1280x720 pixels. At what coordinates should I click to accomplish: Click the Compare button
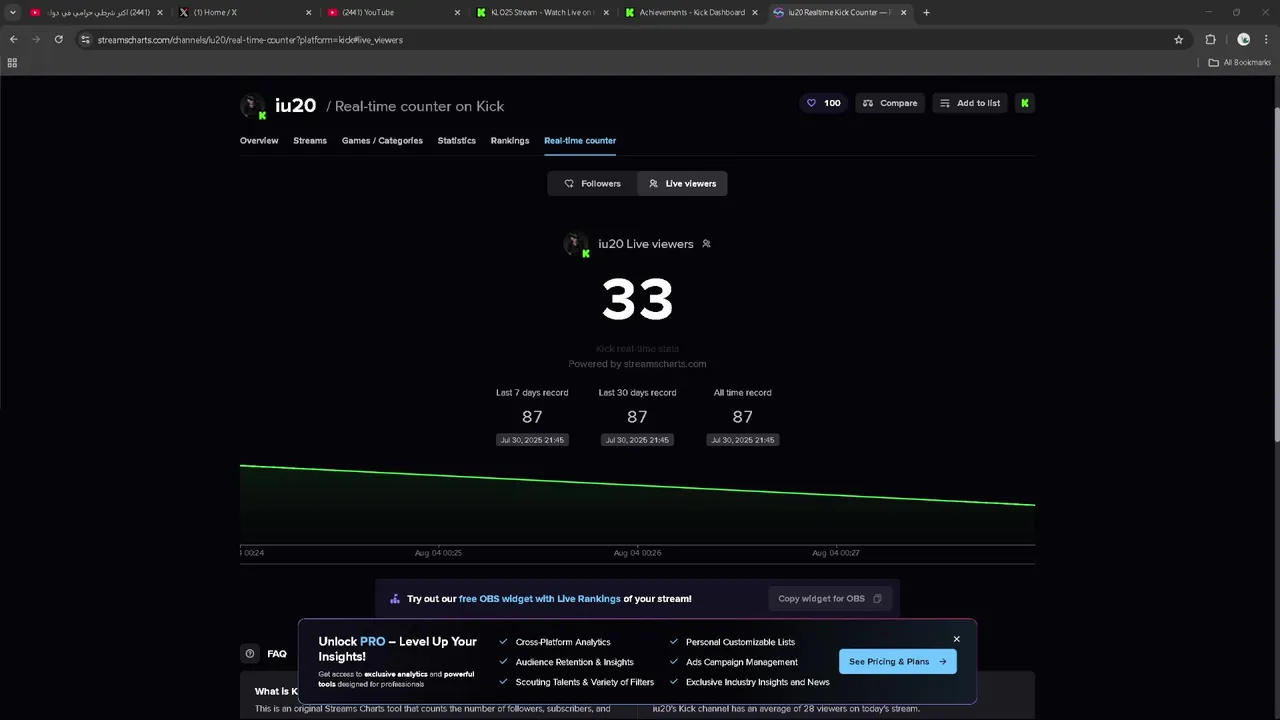pos(890,103)
